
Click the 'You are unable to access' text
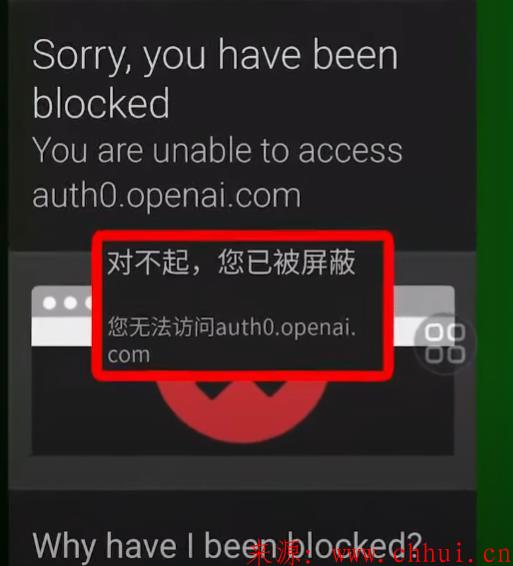coord(217,151)
